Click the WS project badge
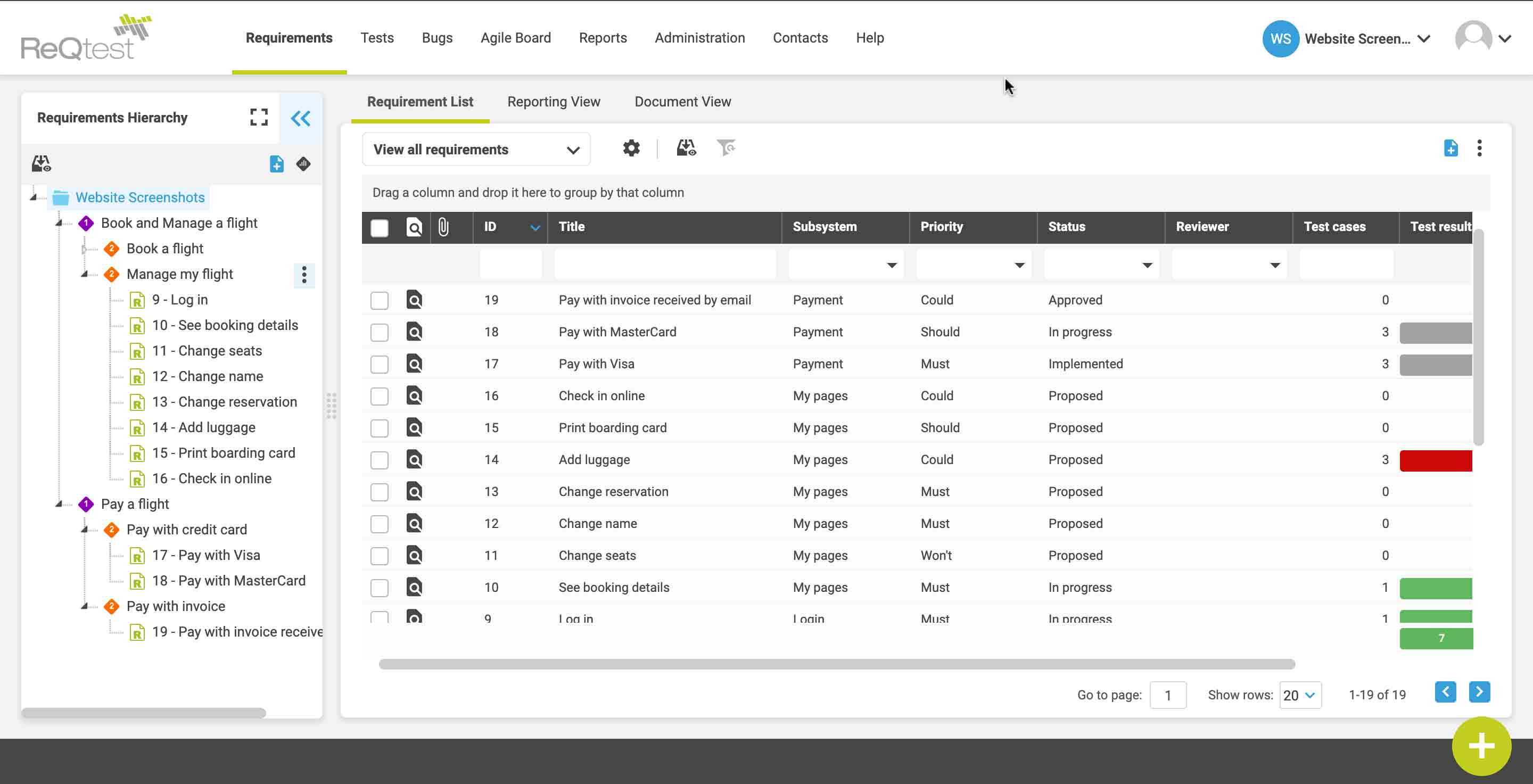Screen dimensions: 1533x784 (x=1280, y=39)
